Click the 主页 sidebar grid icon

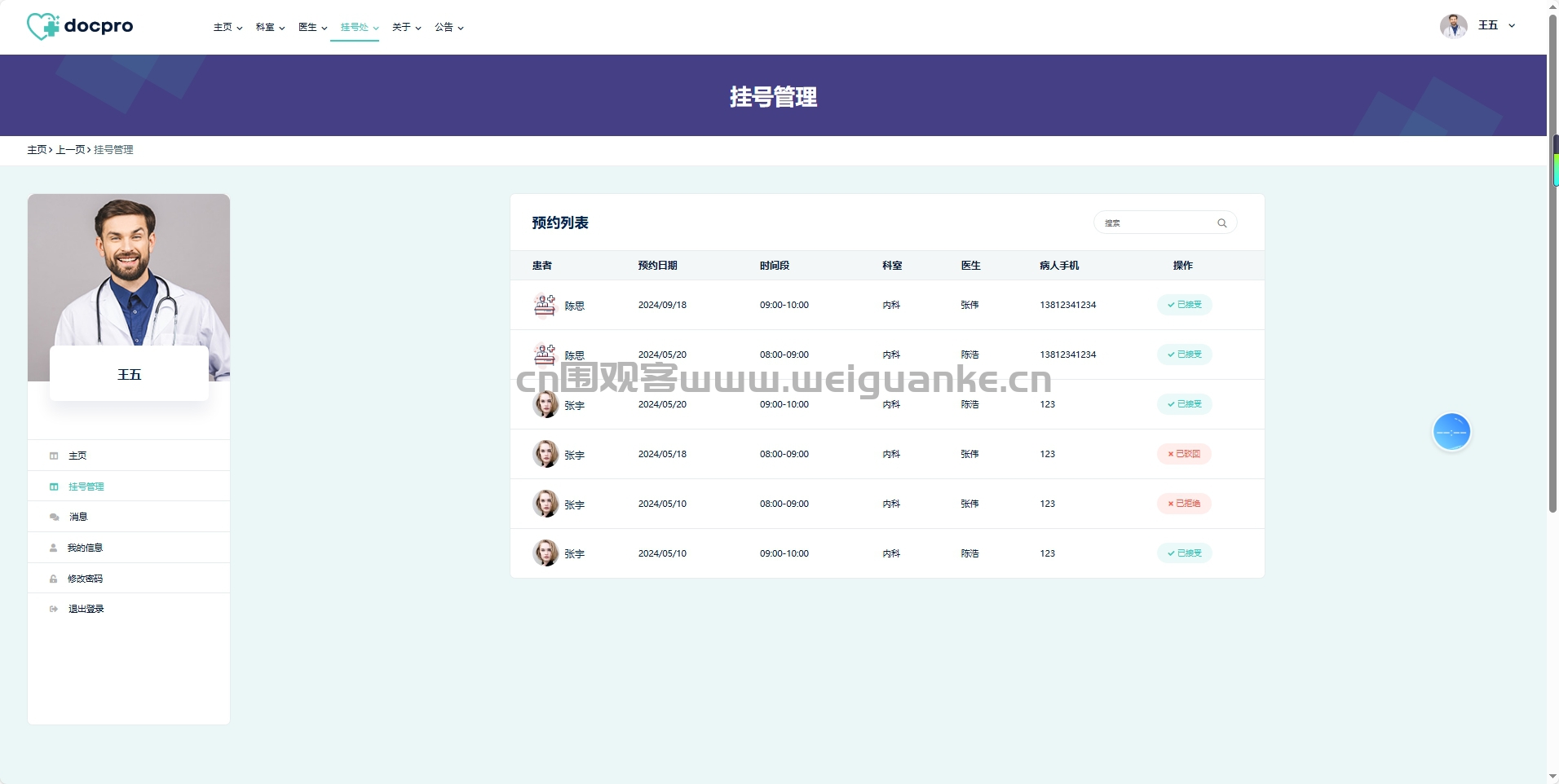click(54, 456)
